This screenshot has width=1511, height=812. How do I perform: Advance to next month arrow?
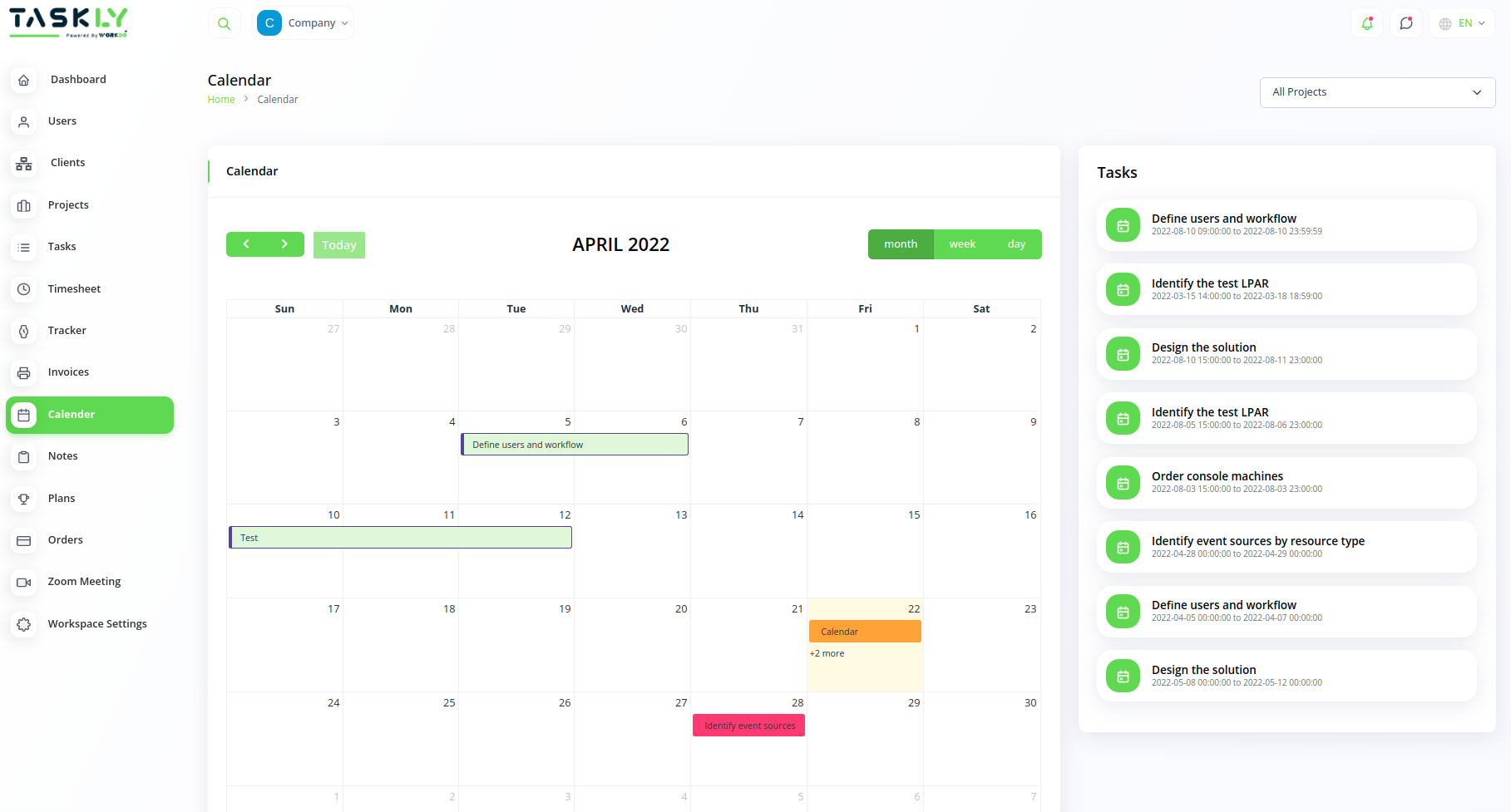[284, 244]
